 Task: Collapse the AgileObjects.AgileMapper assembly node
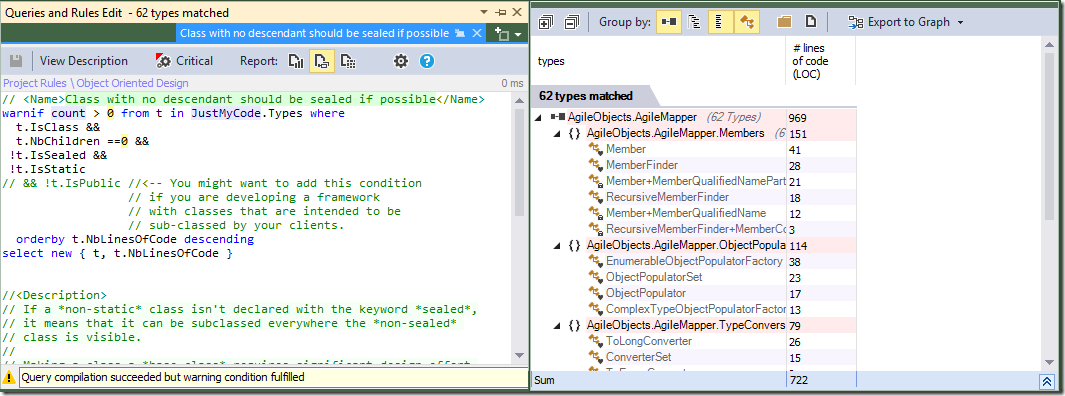tap(539, 117)
